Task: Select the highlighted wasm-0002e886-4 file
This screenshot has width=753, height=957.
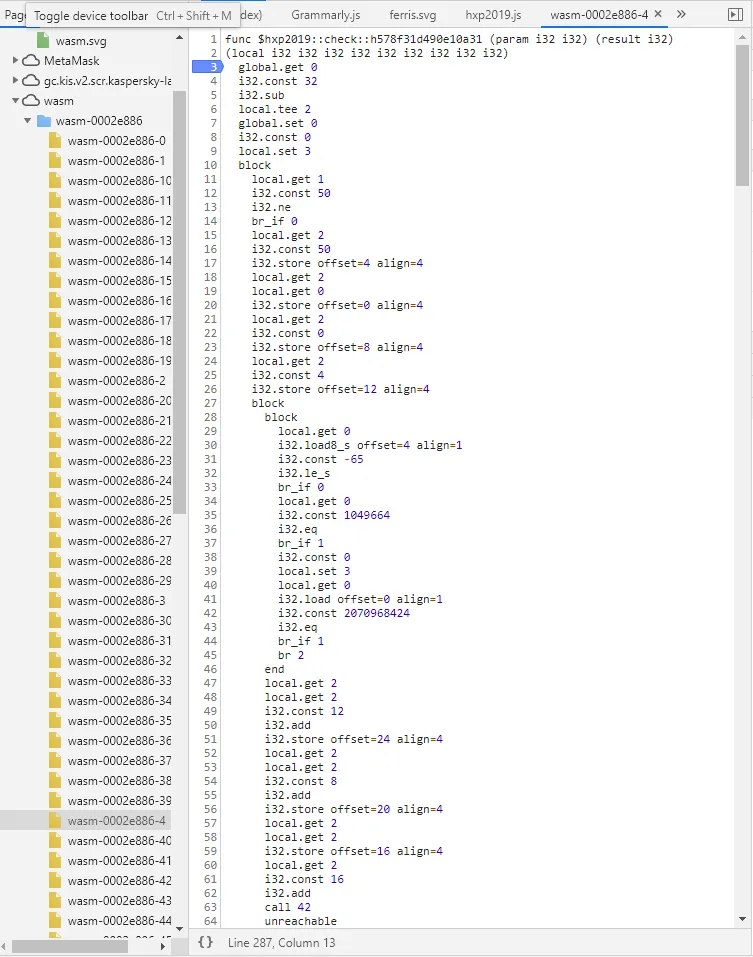Action: [117, 820]
